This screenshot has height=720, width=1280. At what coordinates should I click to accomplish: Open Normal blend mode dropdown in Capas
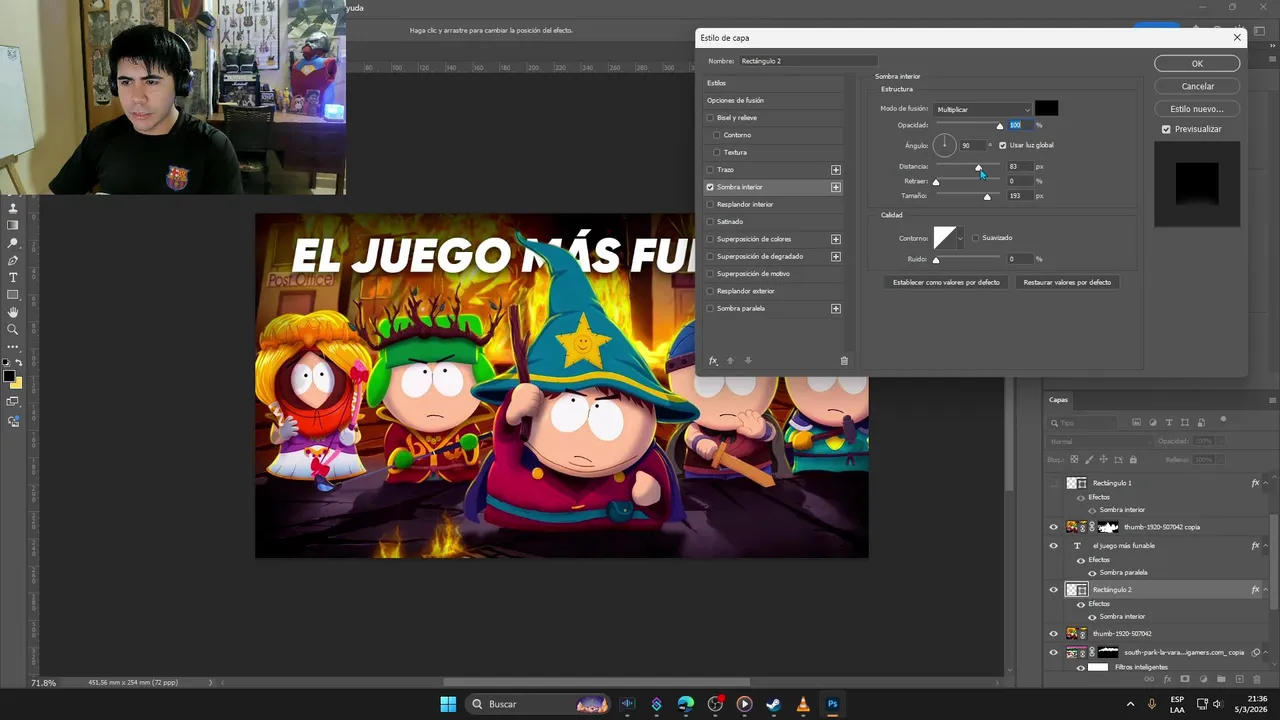point(1101,441)
